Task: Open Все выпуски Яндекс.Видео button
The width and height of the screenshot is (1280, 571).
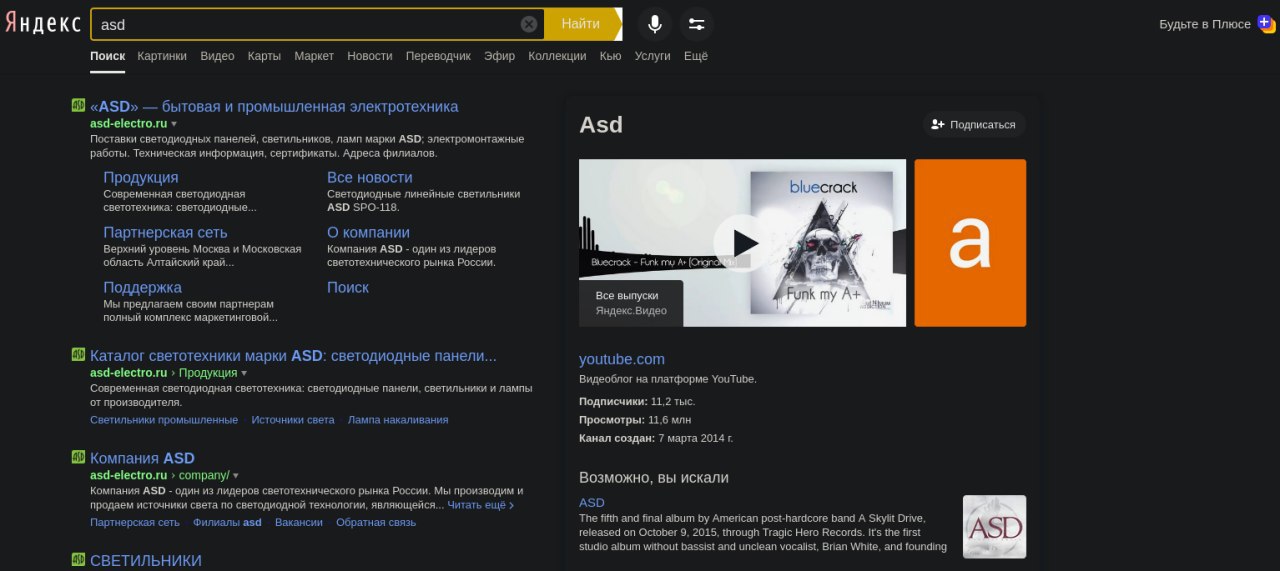Action: pyautogui.click(x=631, y=303)
